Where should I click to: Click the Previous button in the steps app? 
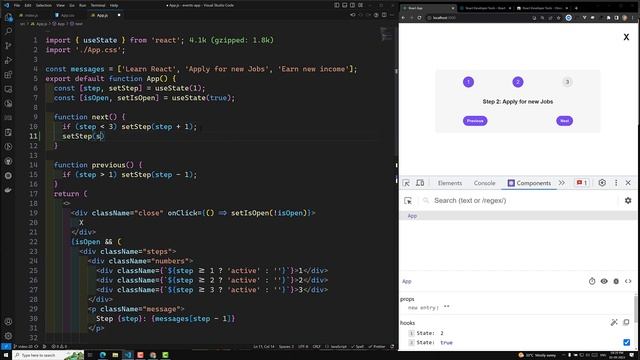coord(475,121)
